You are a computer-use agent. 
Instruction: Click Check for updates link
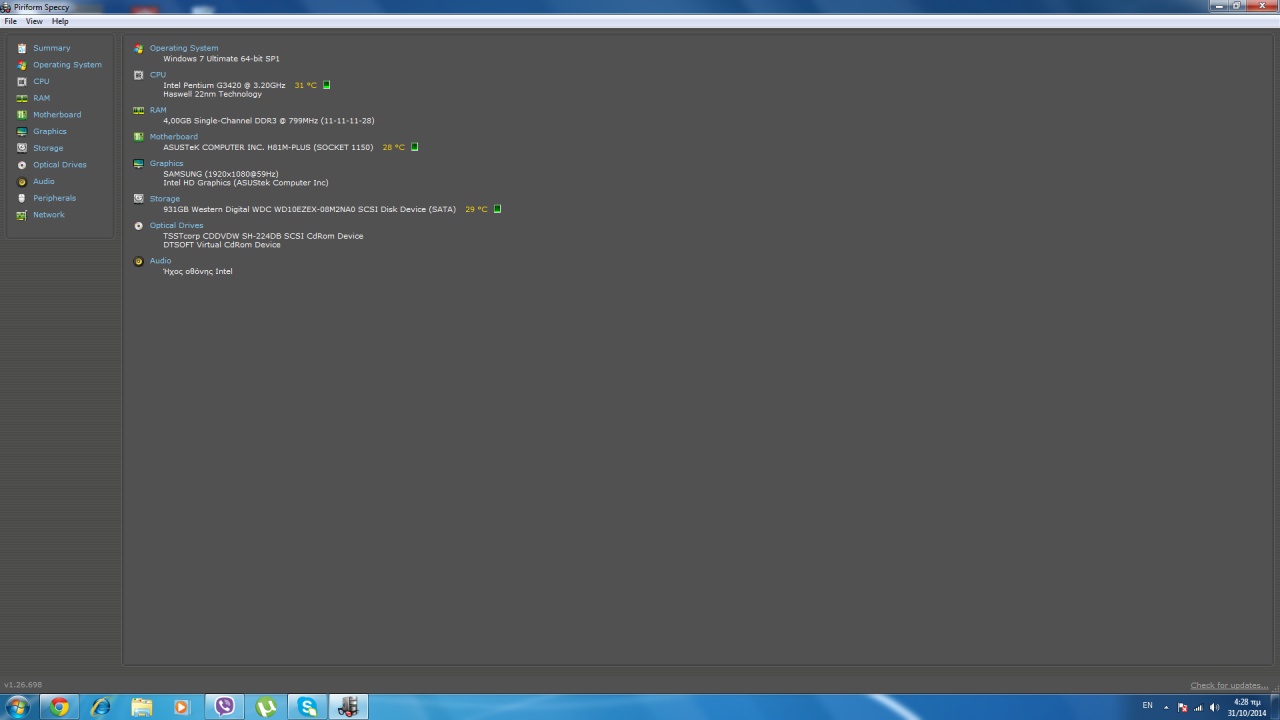[x=1229, y=685]
